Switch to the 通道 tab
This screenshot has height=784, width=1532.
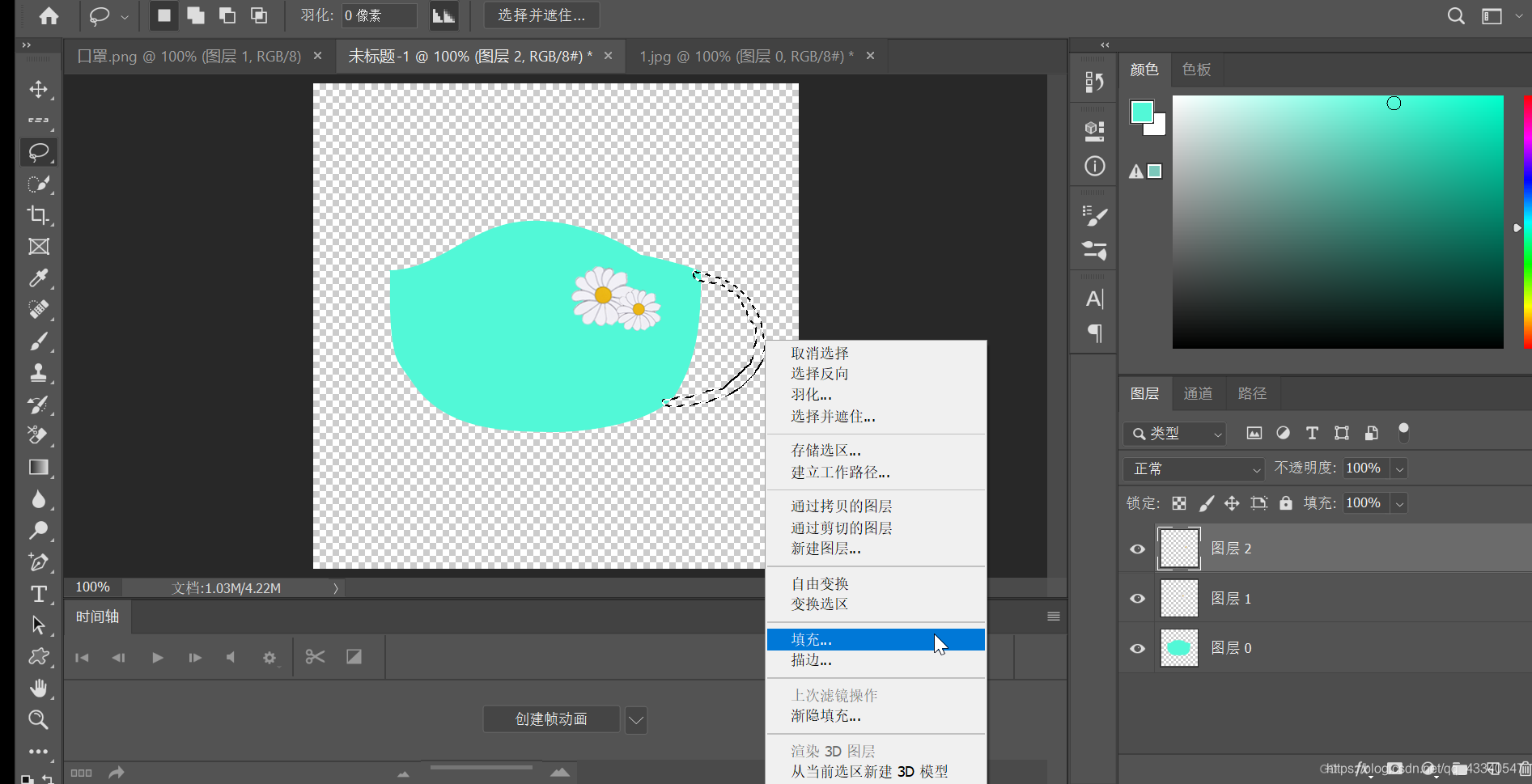click(x=1198, y=394)
